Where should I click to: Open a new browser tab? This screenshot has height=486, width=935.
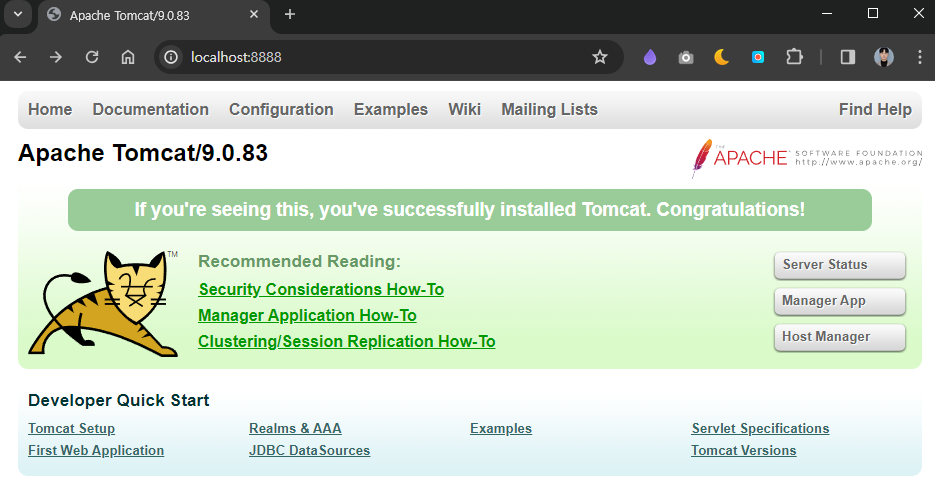(290, 14)
